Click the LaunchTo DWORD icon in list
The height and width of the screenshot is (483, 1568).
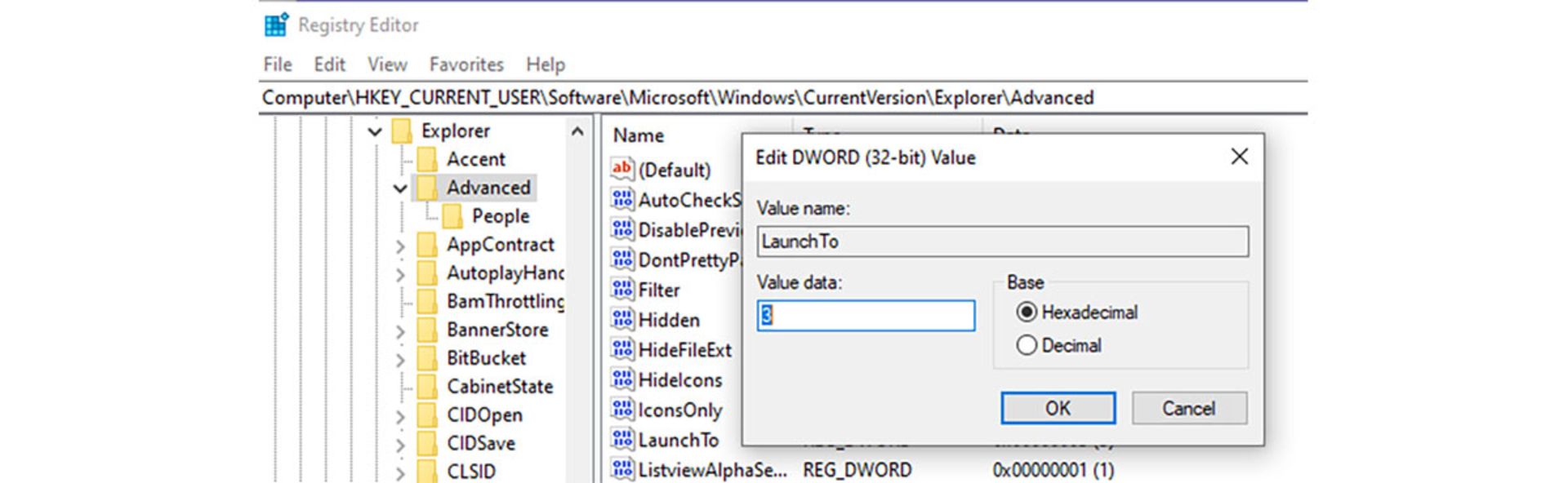[622, 440]
